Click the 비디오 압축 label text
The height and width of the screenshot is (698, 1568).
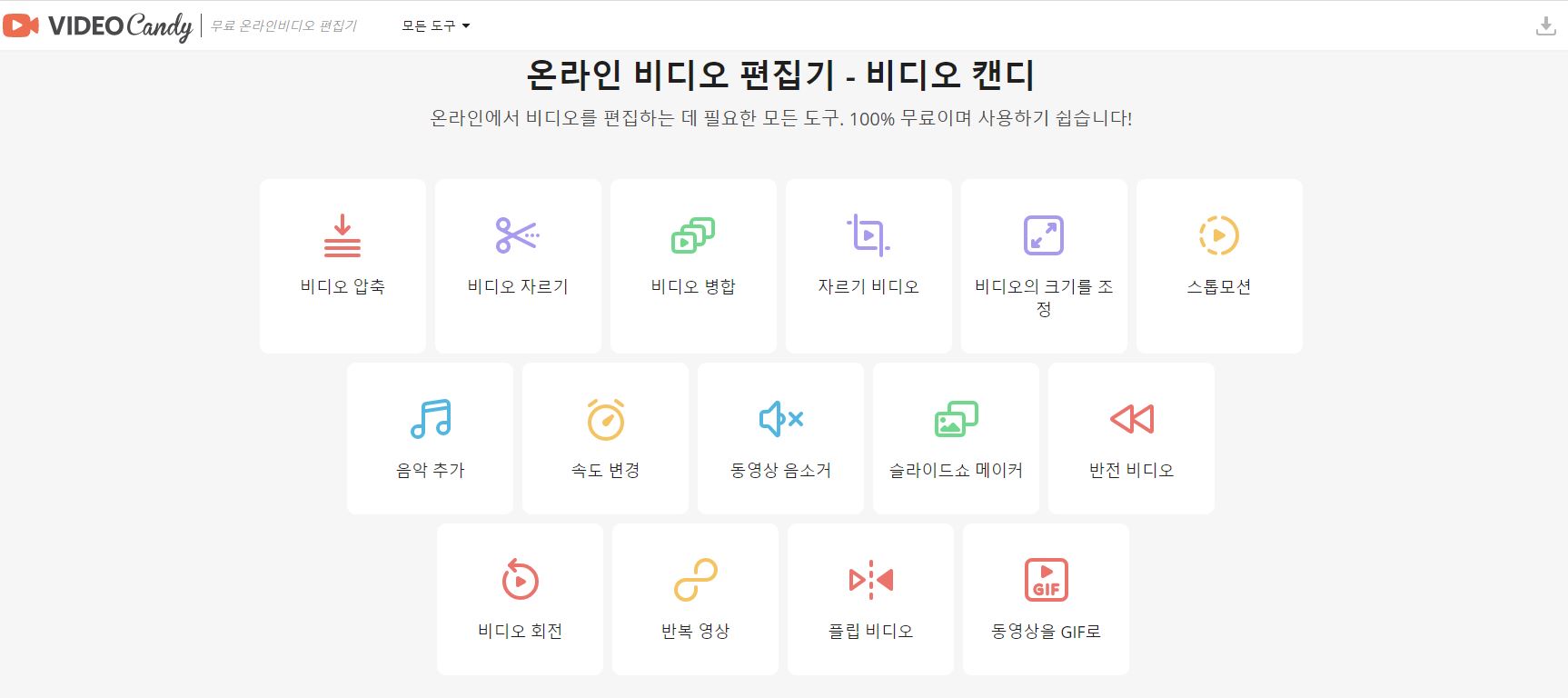[342, 286]
